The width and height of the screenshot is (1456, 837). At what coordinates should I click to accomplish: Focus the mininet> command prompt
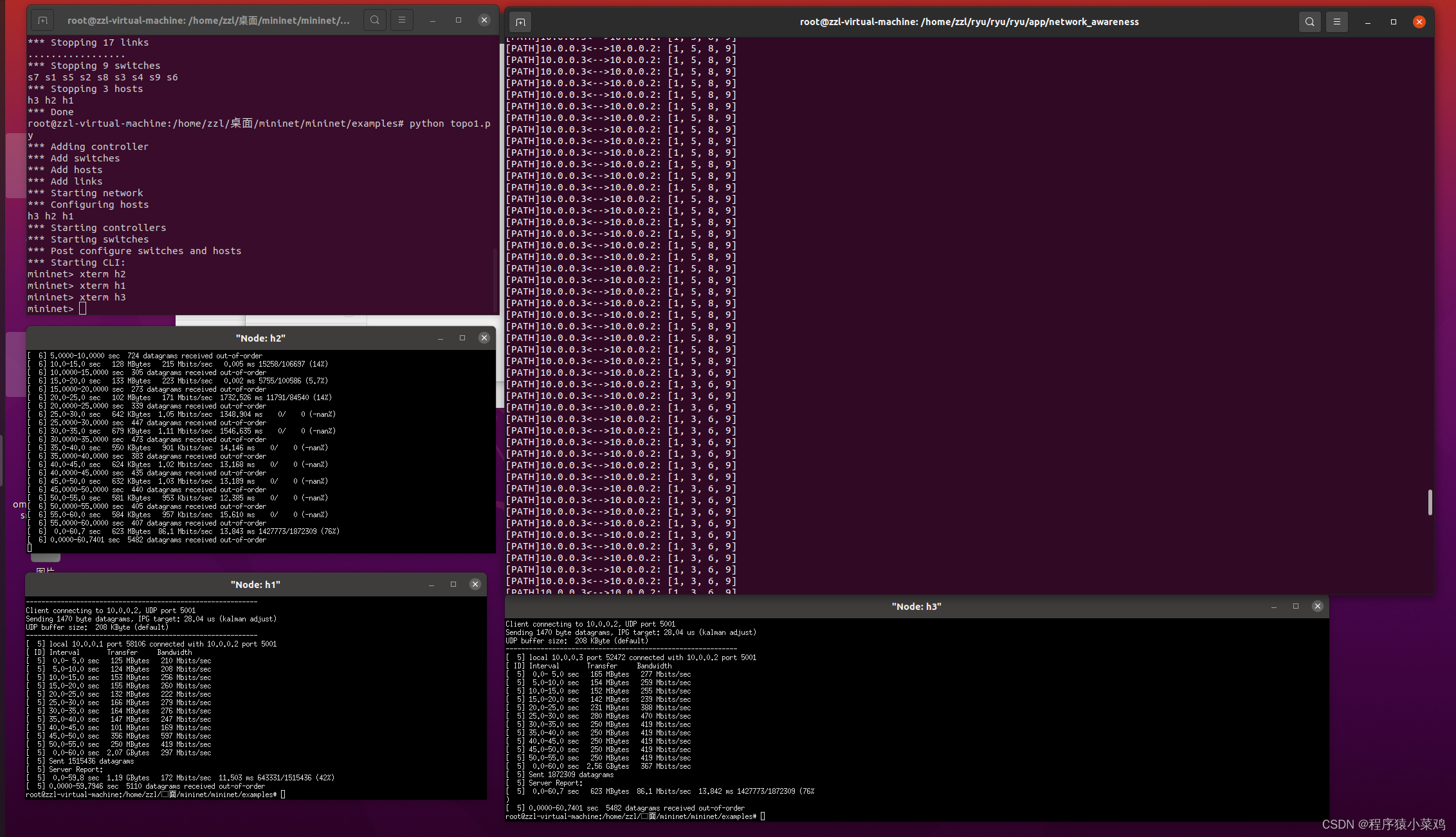tap(82, 309)
